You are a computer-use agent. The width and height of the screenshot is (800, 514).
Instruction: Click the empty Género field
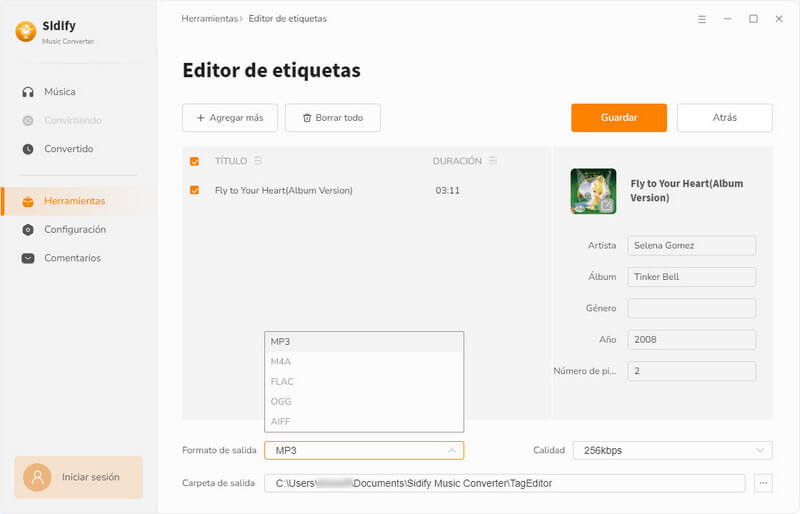tap(691, 308)
